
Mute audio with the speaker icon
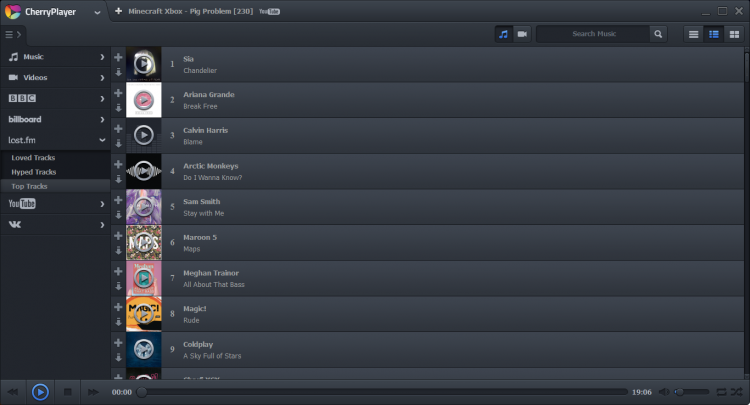664,392
